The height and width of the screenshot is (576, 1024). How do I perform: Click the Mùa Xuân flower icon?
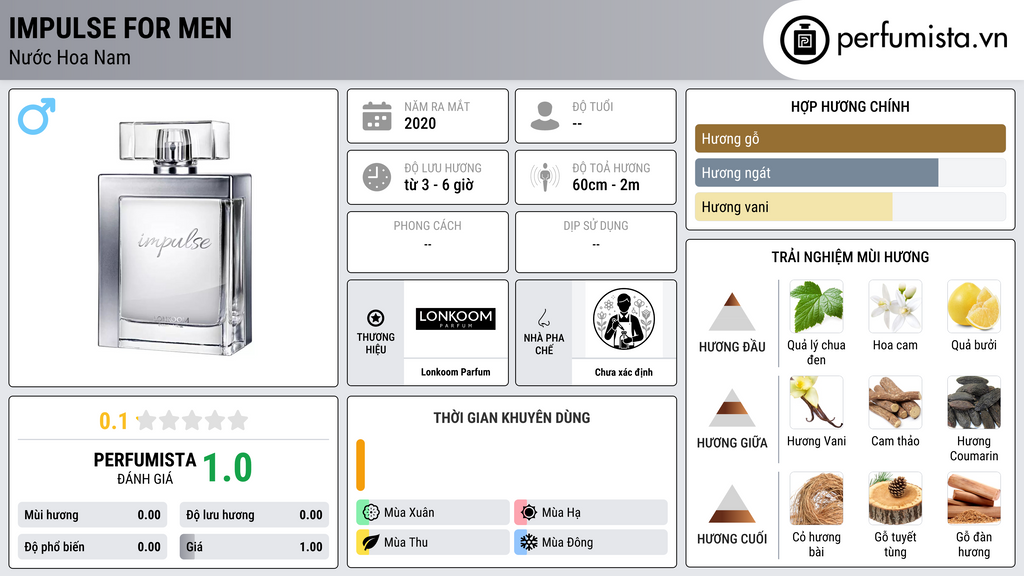coord(371,512)
